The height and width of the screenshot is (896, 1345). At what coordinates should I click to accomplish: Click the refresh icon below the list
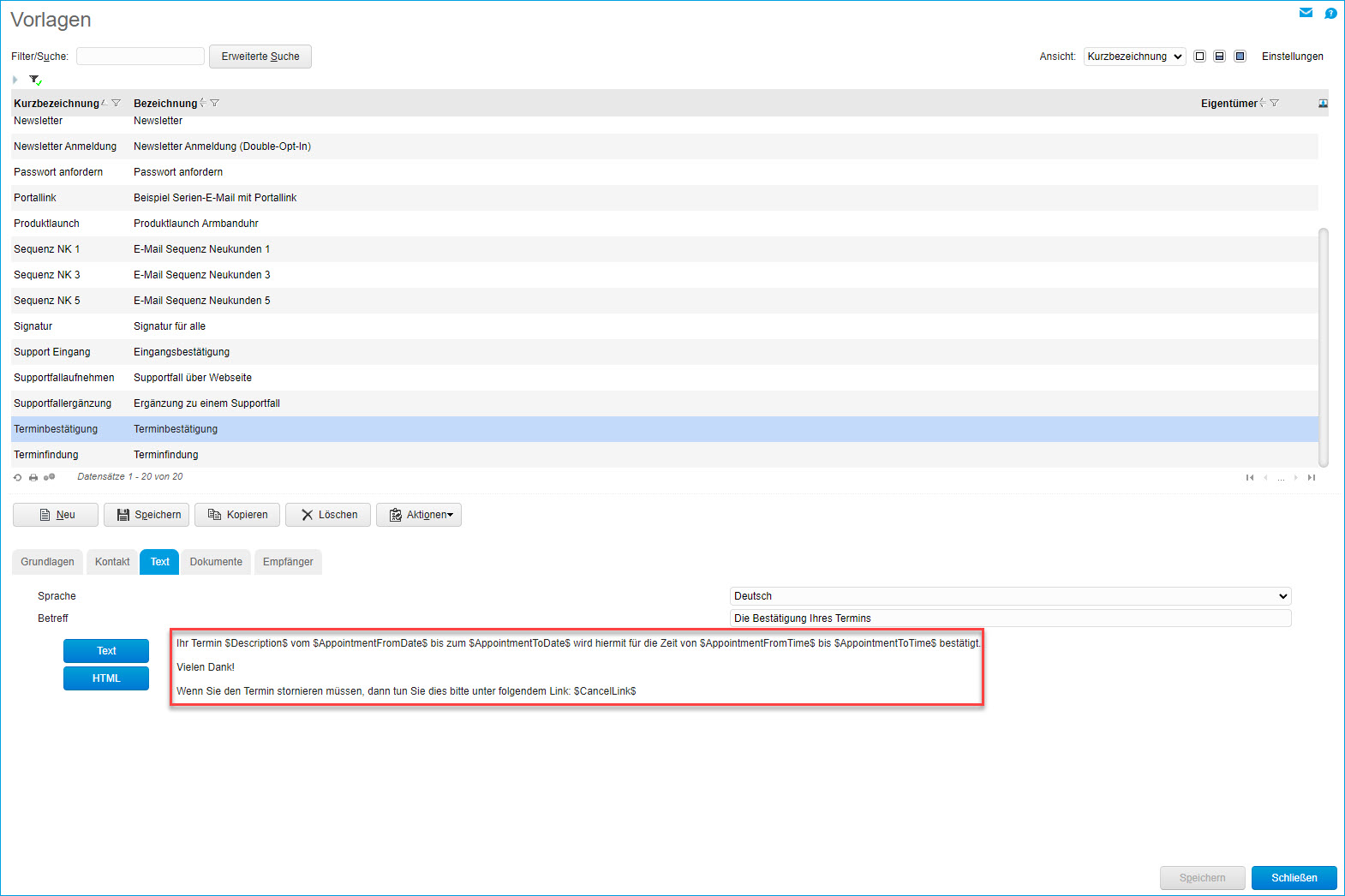17,477
